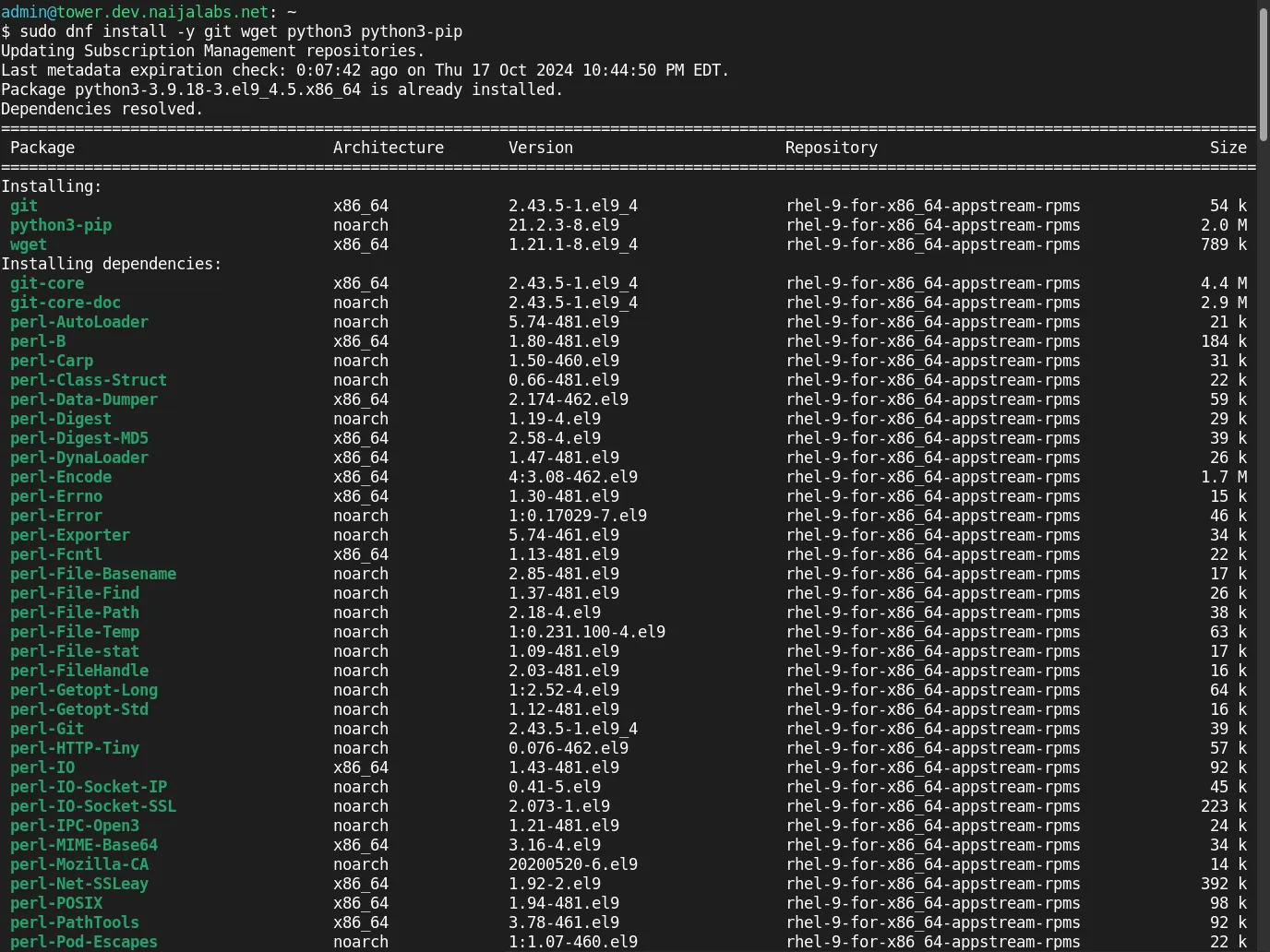Click the 'Last metadata expiration check' line
The height and width of the screenshot is (952, 1270).
coord(365,70)
